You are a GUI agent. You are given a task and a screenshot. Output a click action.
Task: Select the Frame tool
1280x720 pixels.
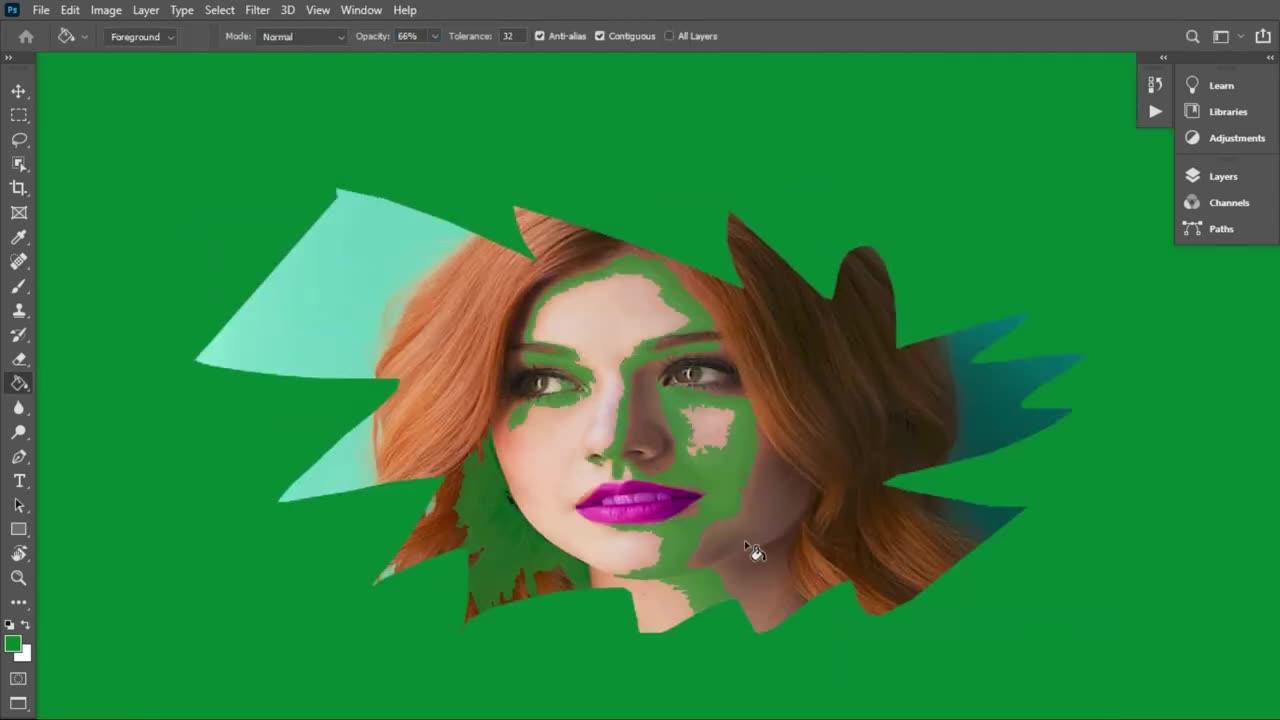(19, 213)
